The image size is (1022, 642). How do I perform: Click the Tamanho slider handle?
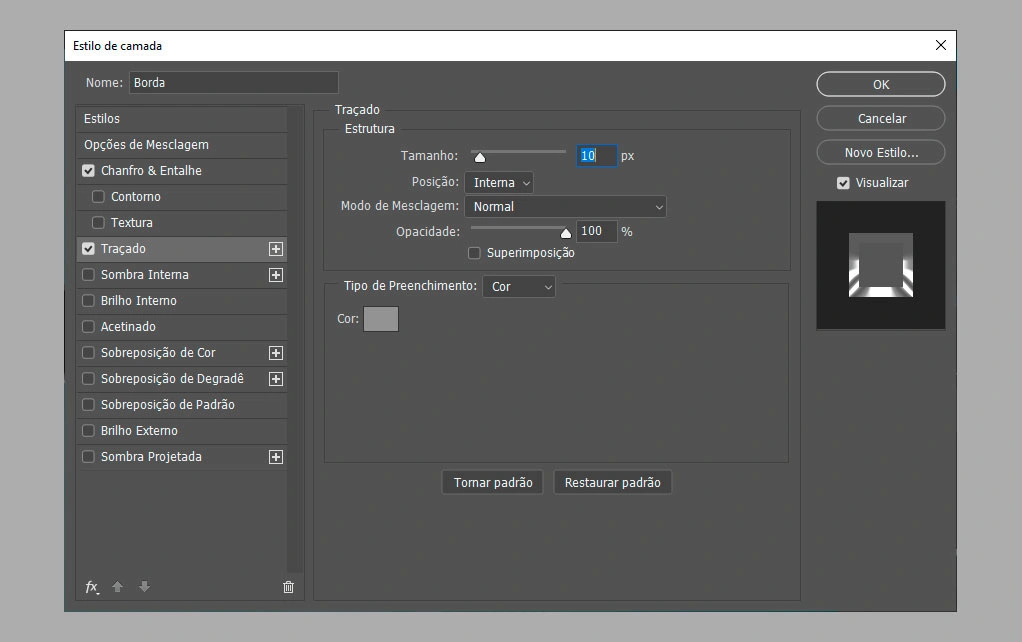(x=480, y=157)
